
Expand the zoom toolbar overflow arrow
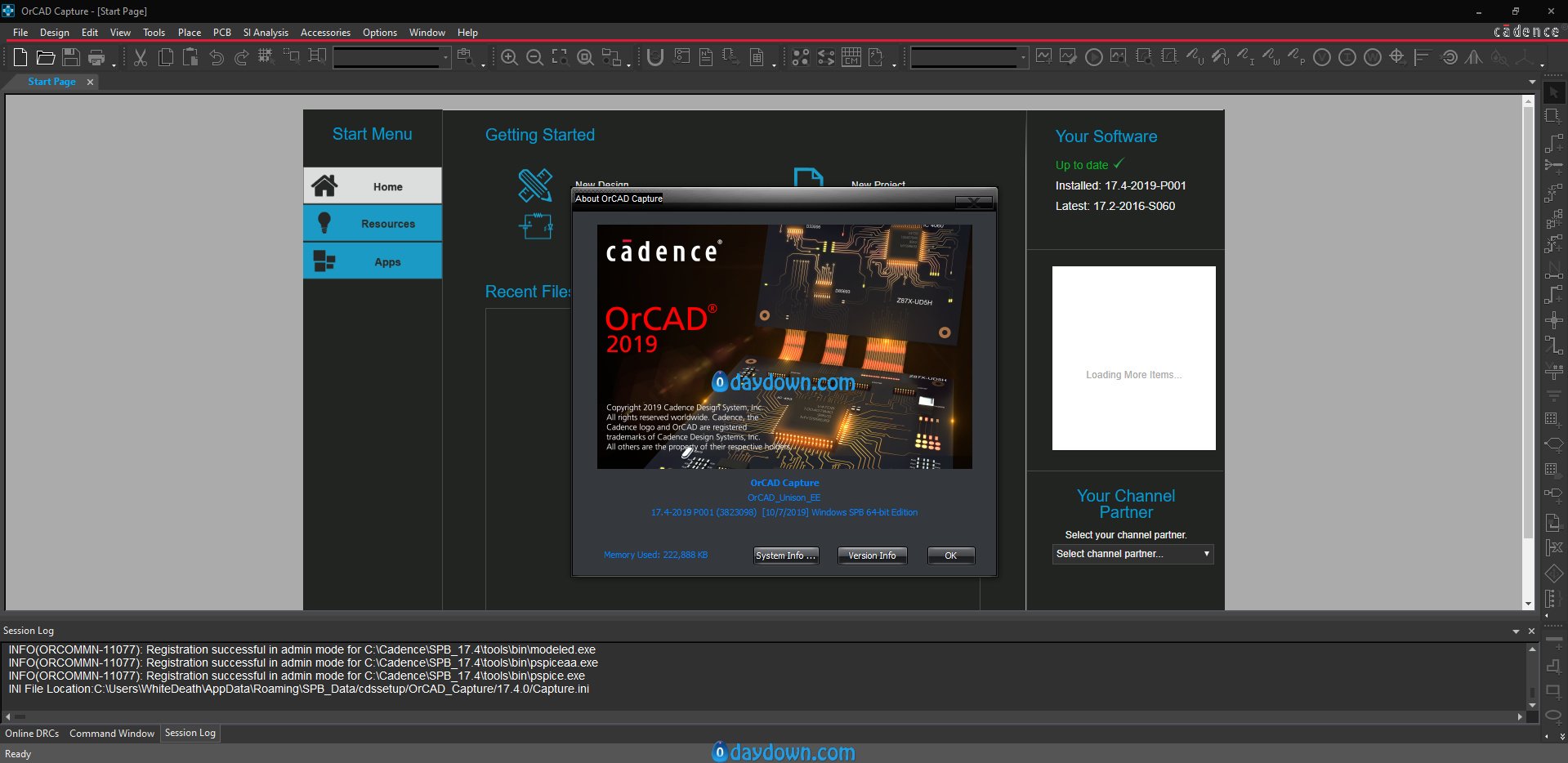(628, 64)
